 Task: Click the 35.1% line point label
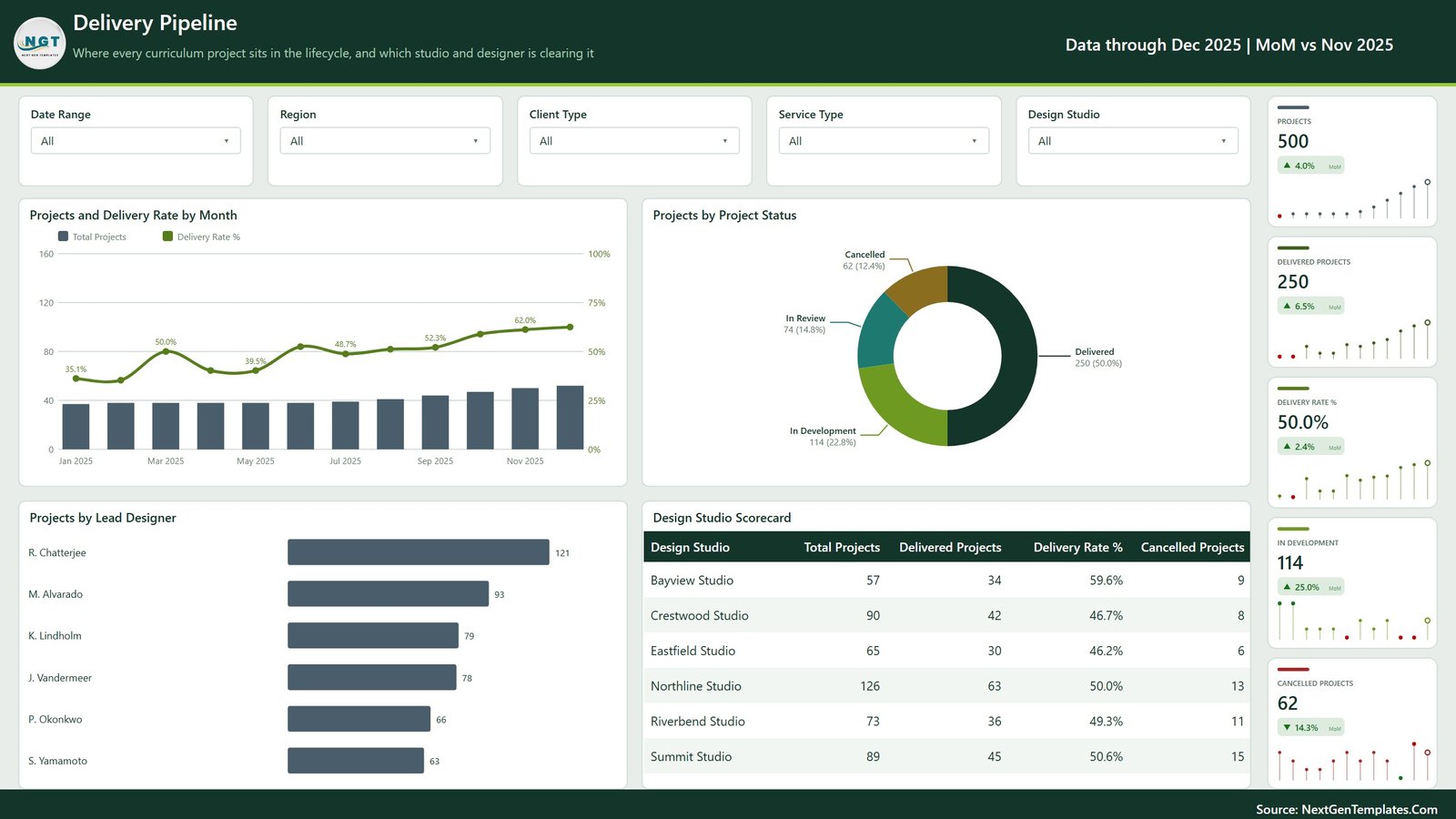76,369
